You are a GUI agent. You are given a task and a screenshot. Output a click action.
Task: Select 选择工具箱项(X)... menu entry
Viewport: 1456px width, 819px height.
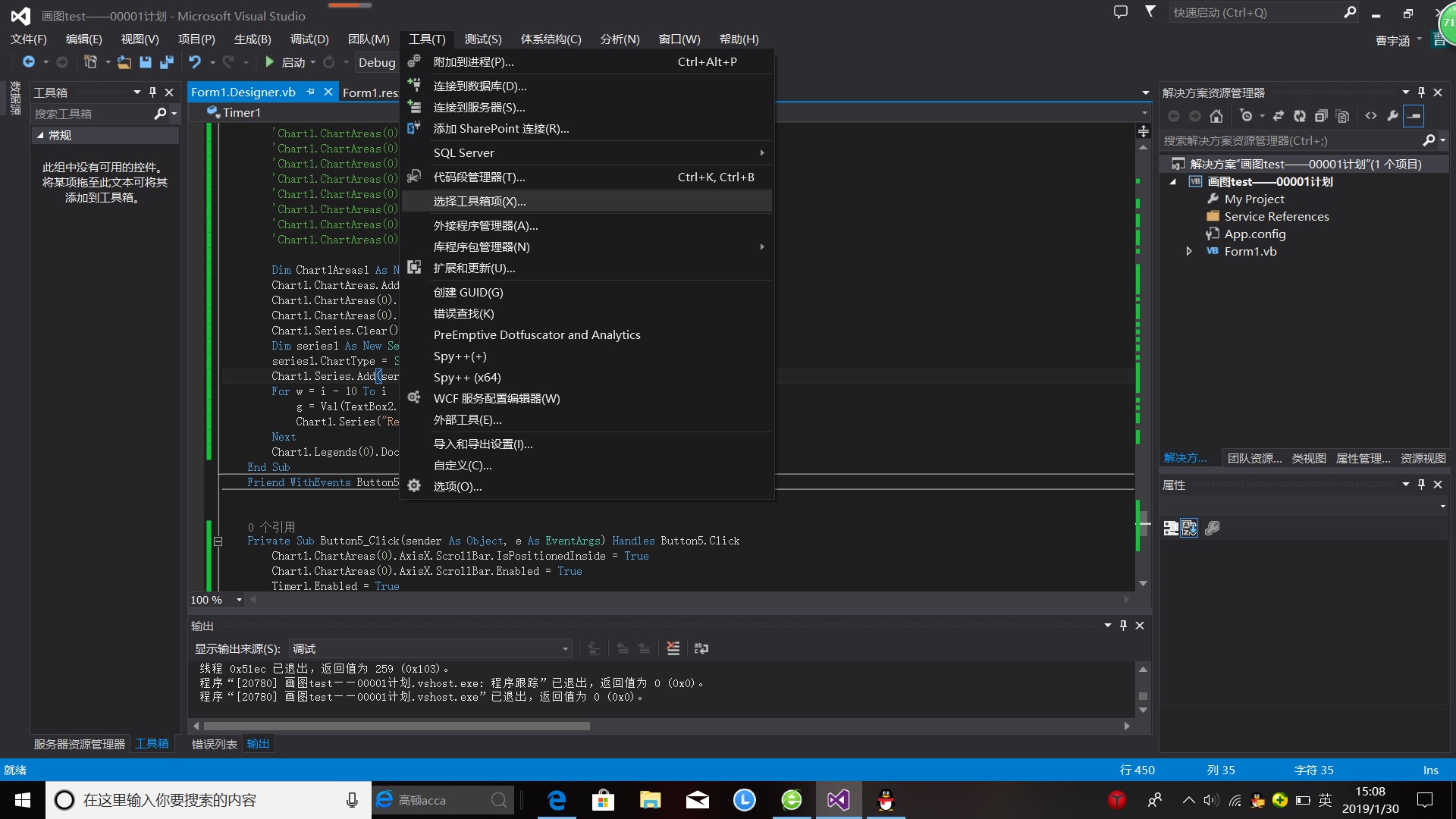pos(479,201)
